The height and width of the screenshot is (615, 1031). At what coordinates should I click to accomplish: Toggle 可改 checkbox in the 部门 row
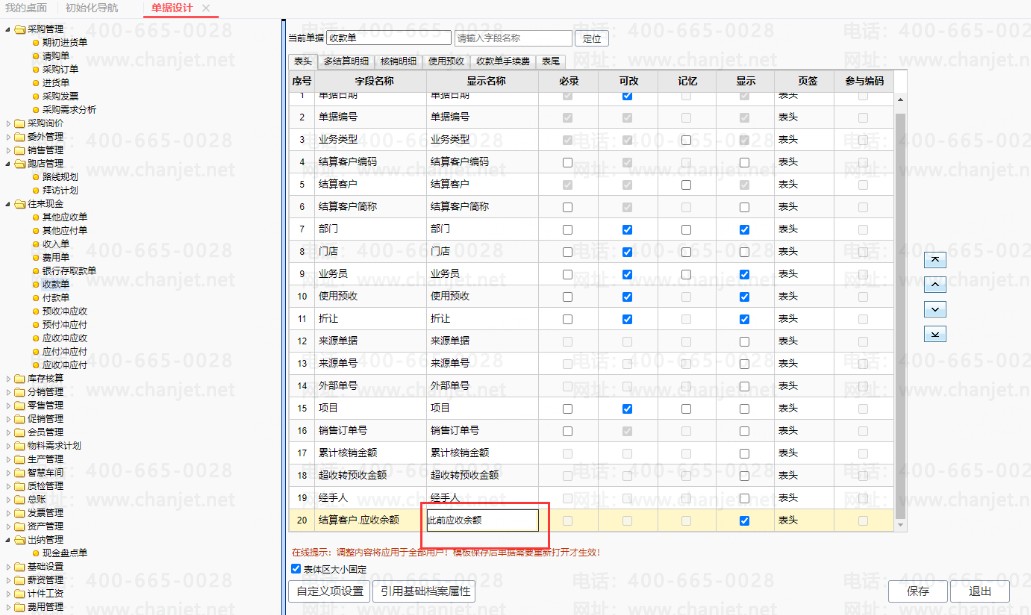coord(627,230)
